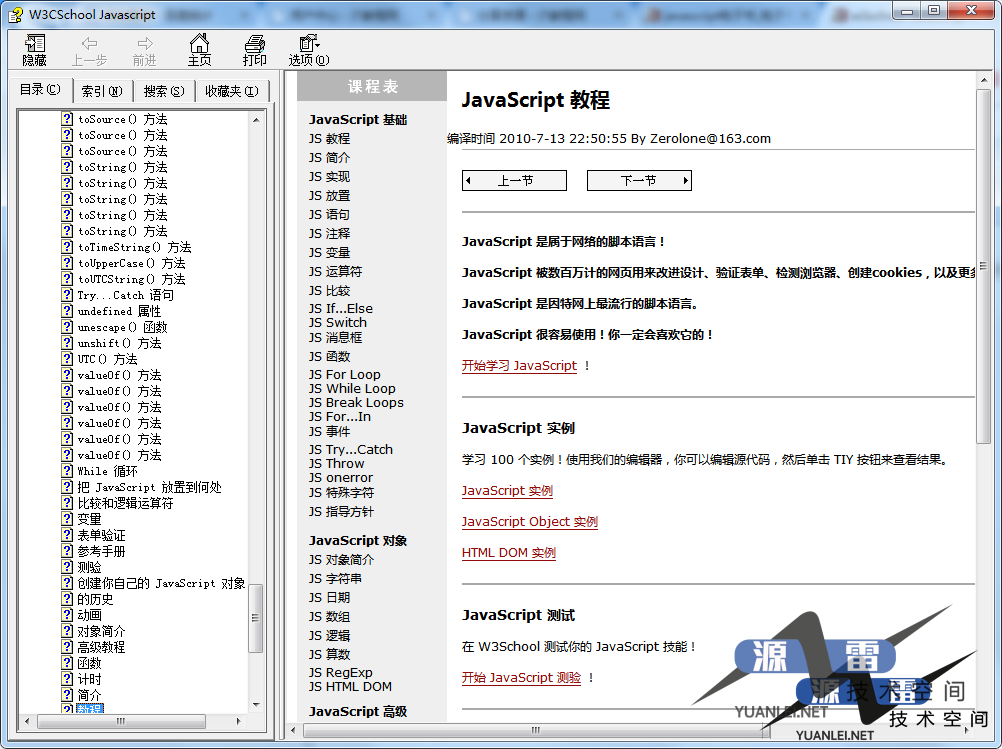Image resolution: width=1002 pixels, height=749 pixels.
Task: Open JS 字符串 in the course list
Action: point(335,578)
